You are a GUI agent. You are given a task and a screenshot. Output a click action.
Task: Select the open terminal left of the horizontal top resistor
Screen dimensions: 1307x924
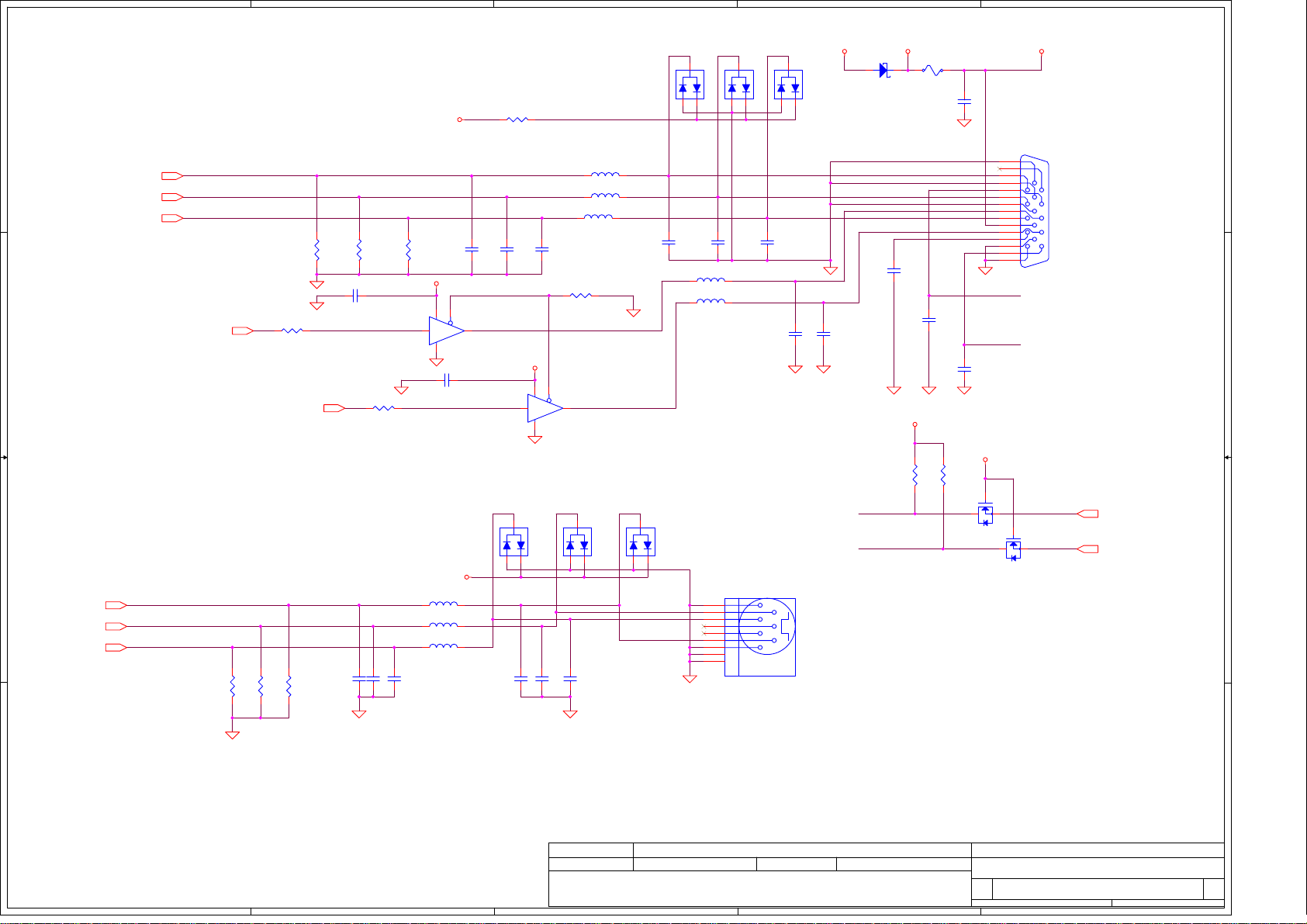460,119
